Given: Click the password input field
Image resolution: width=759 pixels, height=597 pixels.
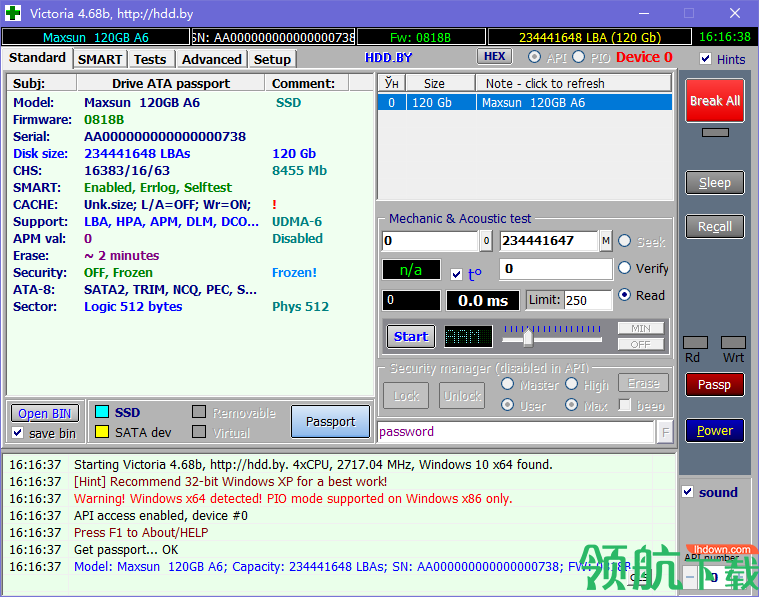Looking at the screenshot, I should [x=516, y=432].
